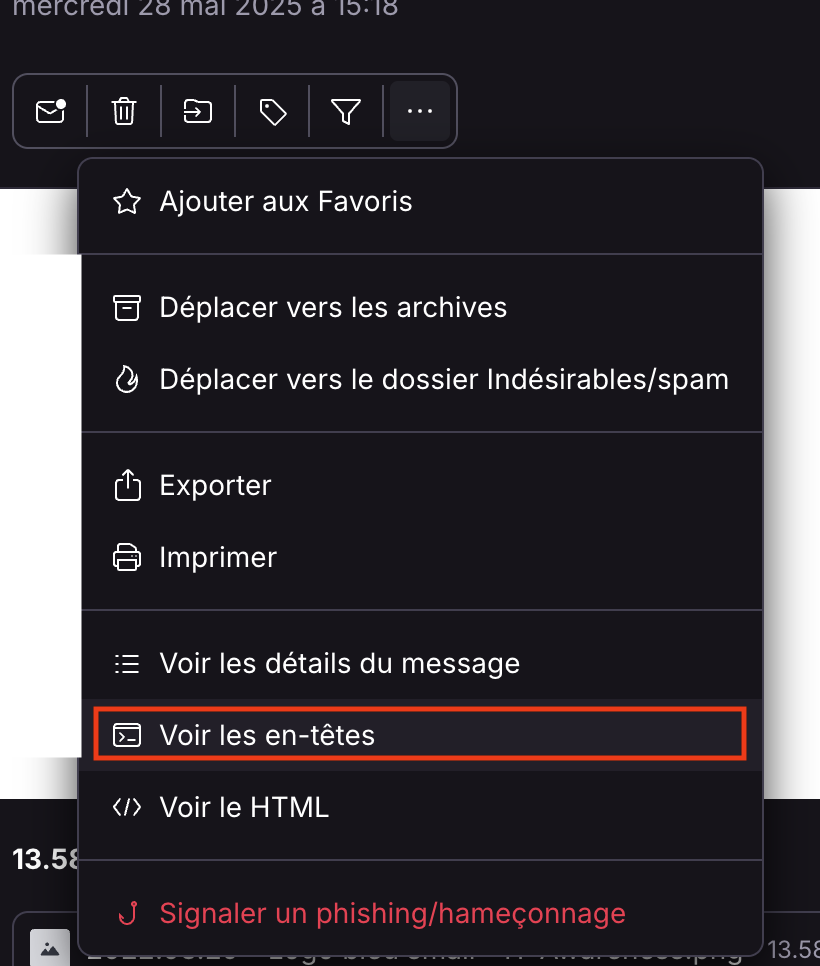This screenshot has height=966, width=820.
Task: Select Exporter from the menu
Action: [x=215, y=486]
